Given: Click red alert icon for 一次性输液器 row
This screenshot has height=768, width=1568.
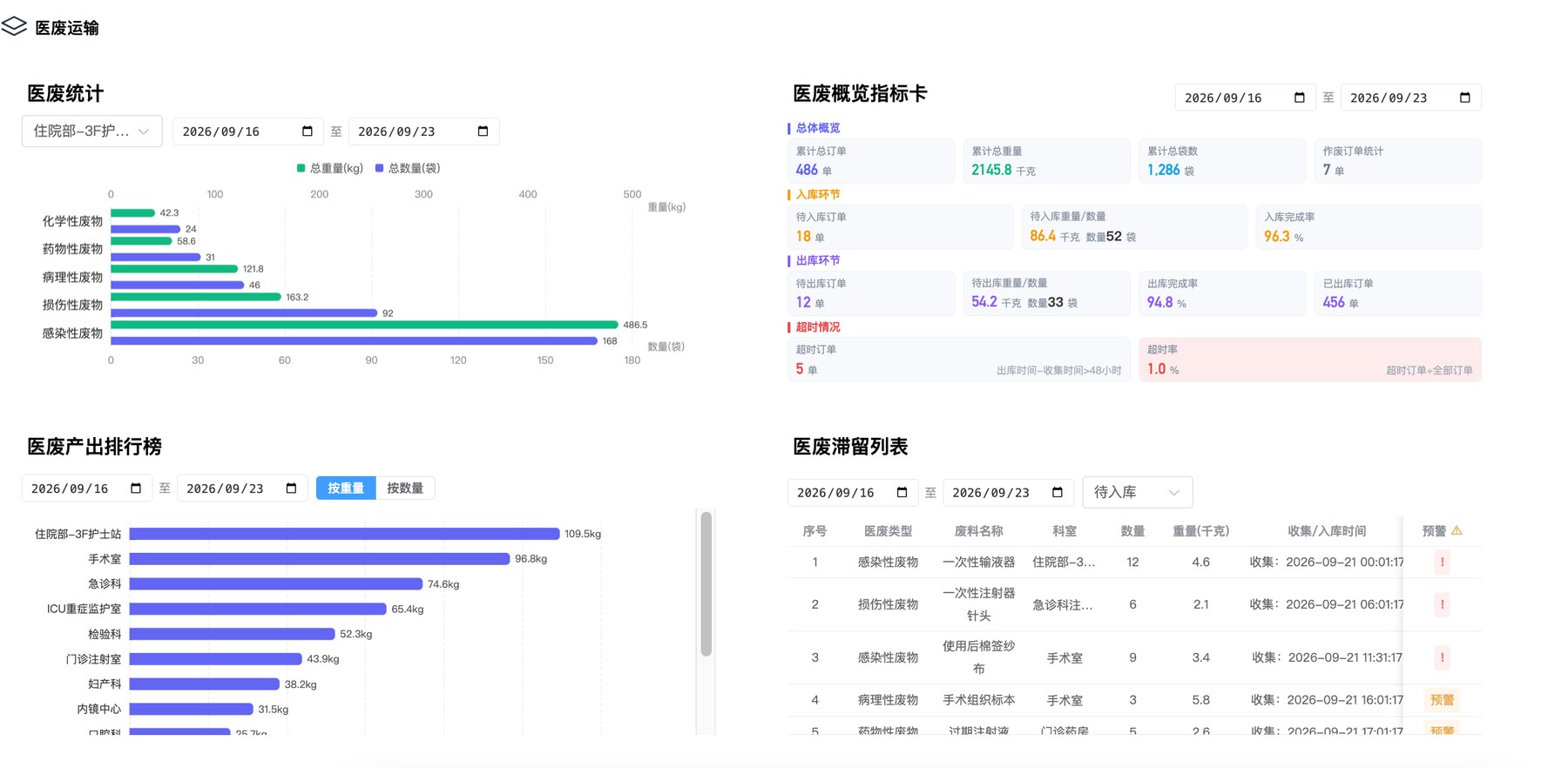Looking at the screenshot, I should [1443, 563].
